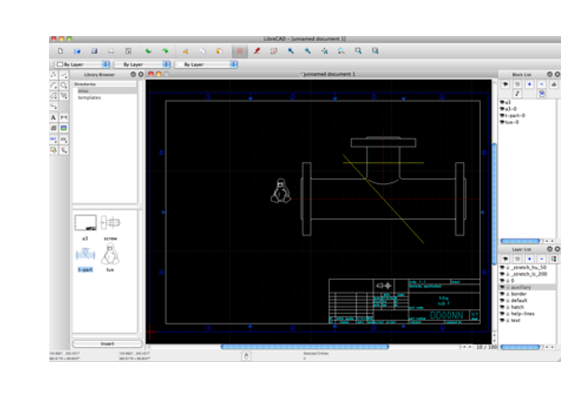The image size is (568, 396).
Task: Open the second By Layer width dropdown
Action: coord(142,64)
